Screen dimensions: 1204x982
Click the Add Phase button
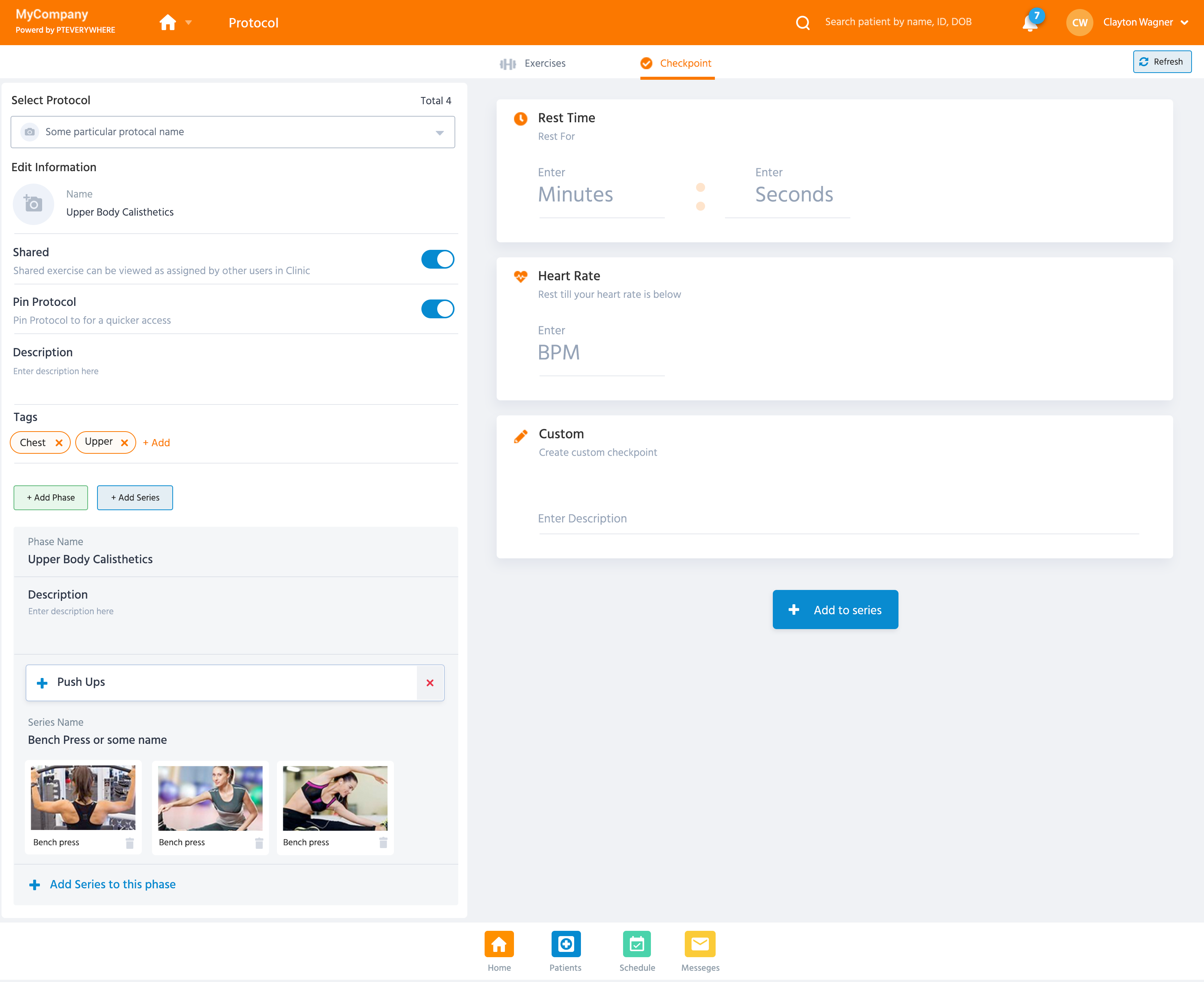pos(51,498)
